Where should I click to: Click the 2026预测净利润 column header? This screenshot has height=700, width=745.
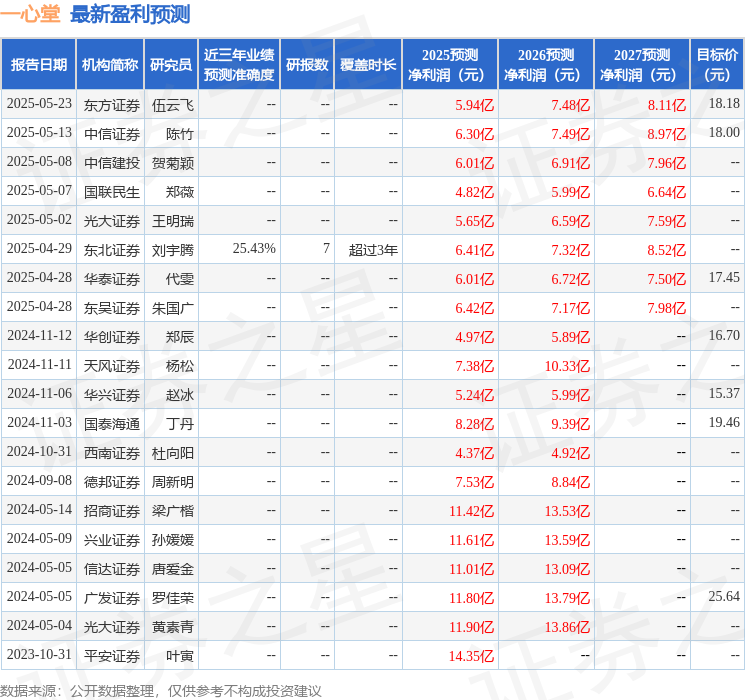[x=546, y=65]
